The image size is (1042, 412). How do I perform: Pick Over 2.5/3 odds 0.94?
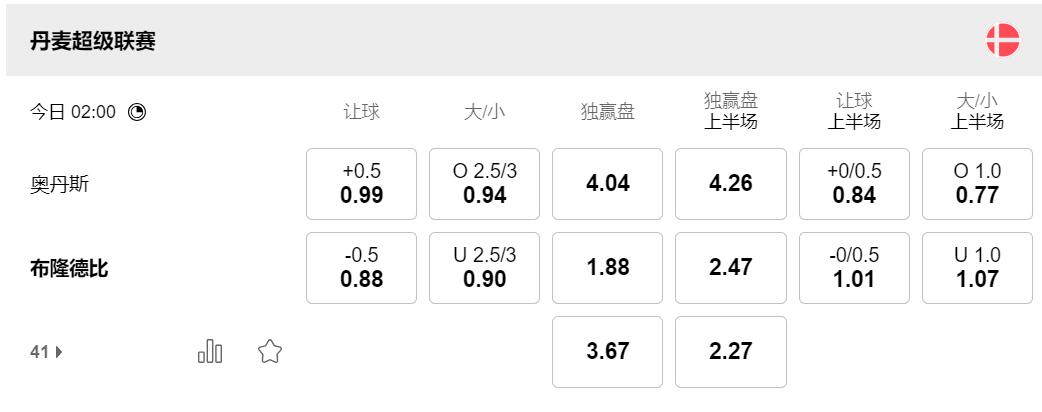tap(484, 184)
